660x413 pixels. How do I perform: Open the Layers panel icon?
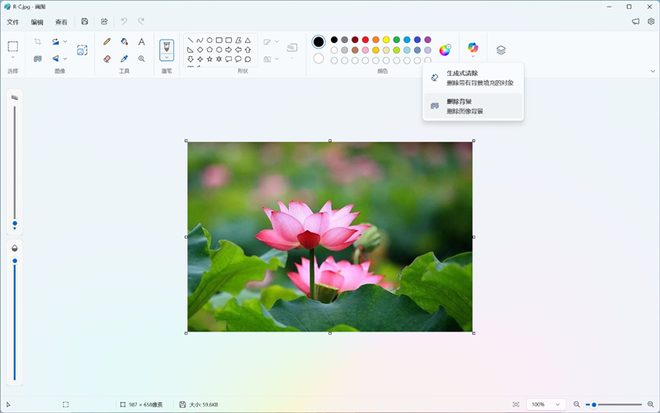501,49
